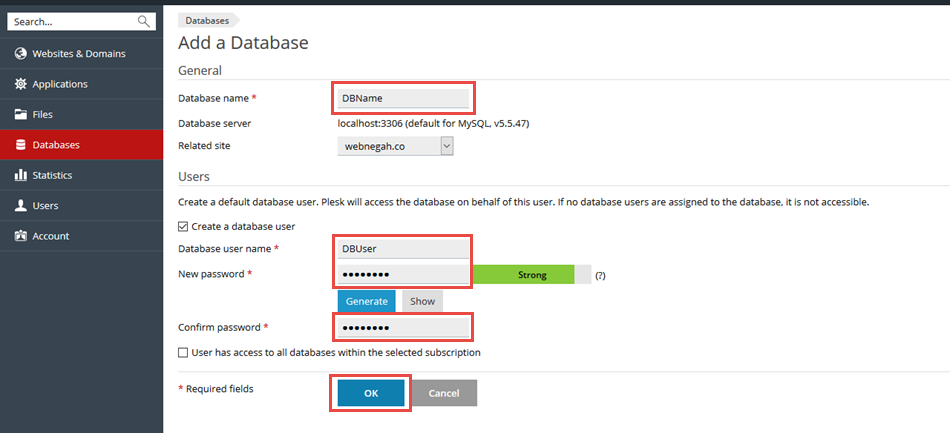Cancel adding the database
Image resolution: width=950 pixels, height=433 pixels.
click(x=443, y=393)
